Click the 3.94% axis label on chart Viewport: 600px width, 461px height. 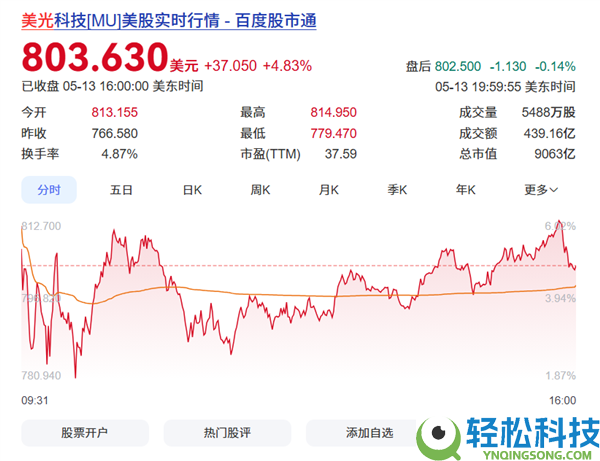560,298
